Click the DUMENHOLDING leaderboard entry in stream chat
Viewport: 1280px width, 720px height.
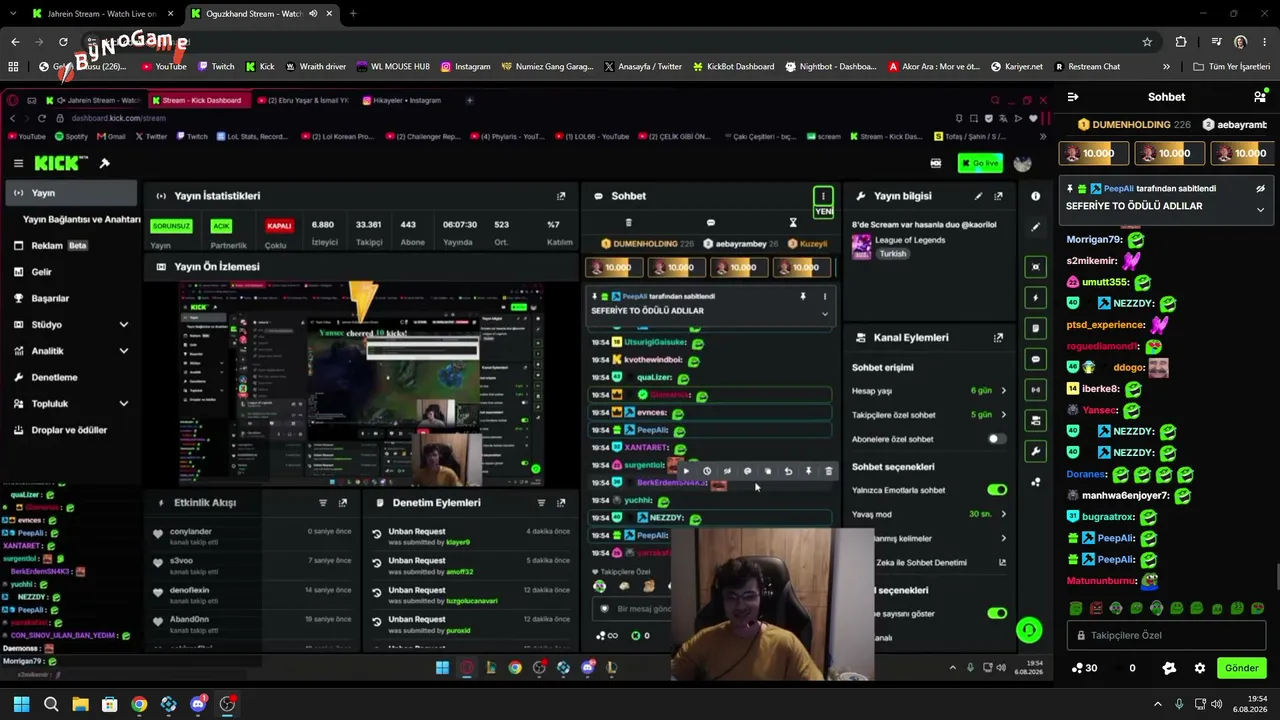tap(1133, 124)
